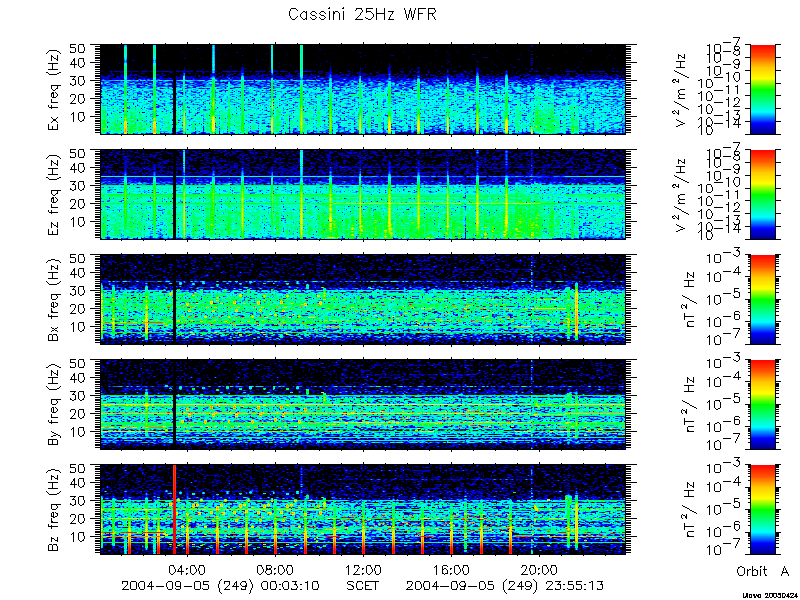The image size is (800, 600).
Task: Open the Bx magnetic field spectrogram panel
Action: [363, 299]
